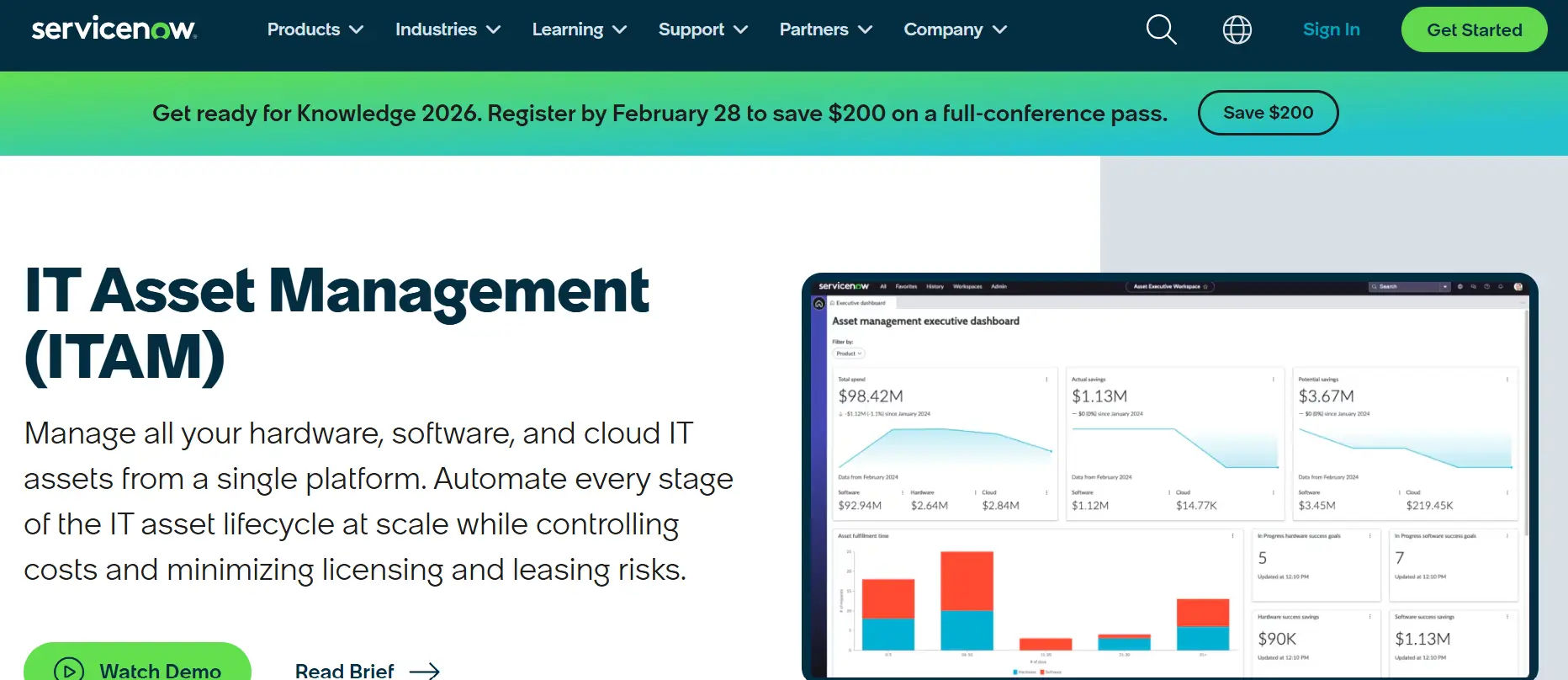Click the arrow next to Read Brief
Viewport: 1568px width, 680px height.
425,671
